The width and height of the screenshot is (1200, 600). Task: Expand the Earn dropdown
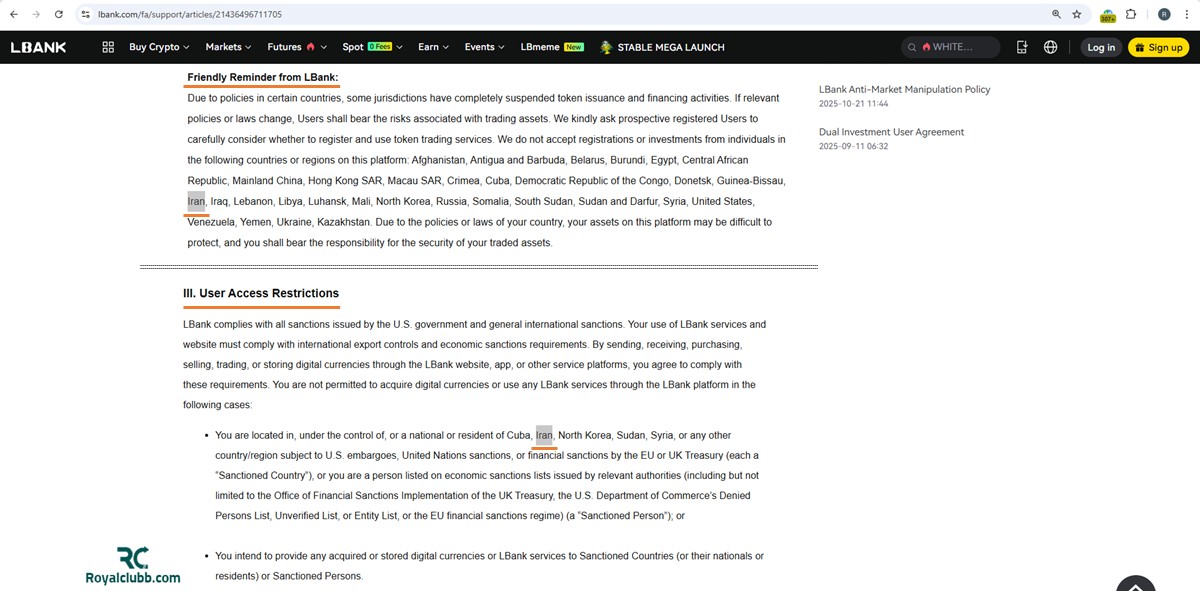(433, 47)
